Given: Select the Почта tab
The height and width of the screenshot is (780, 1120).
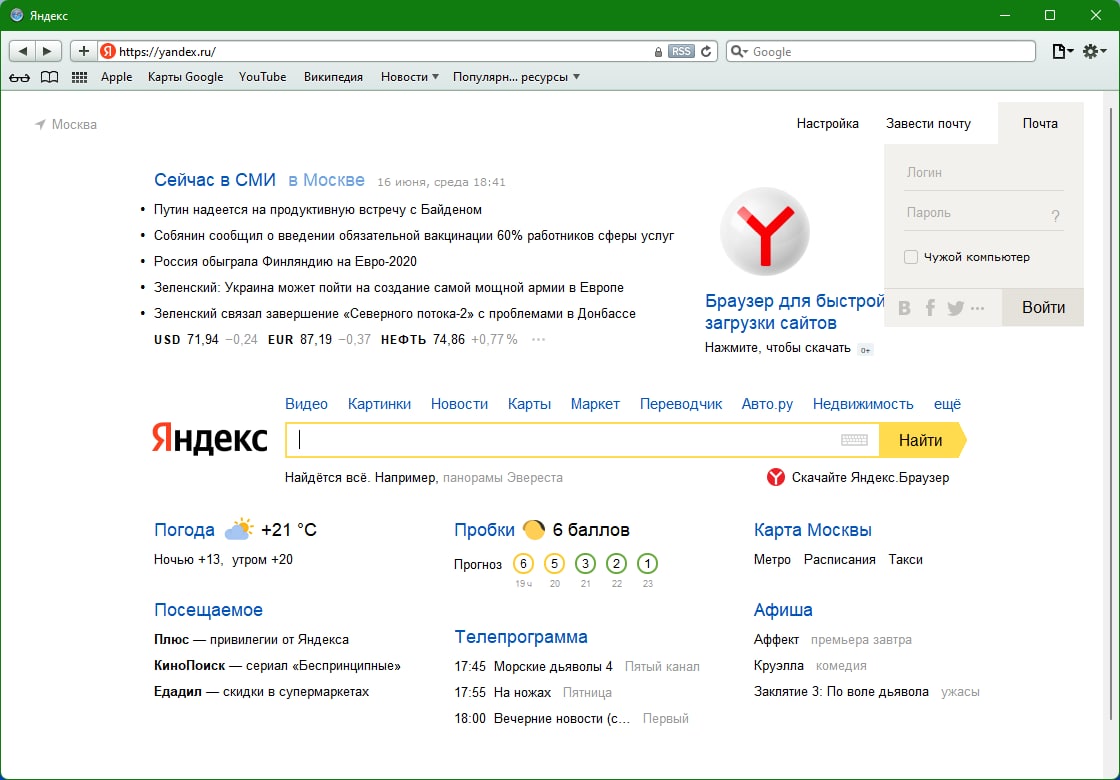Looking at the screenshot, I should pos(1040,124).
